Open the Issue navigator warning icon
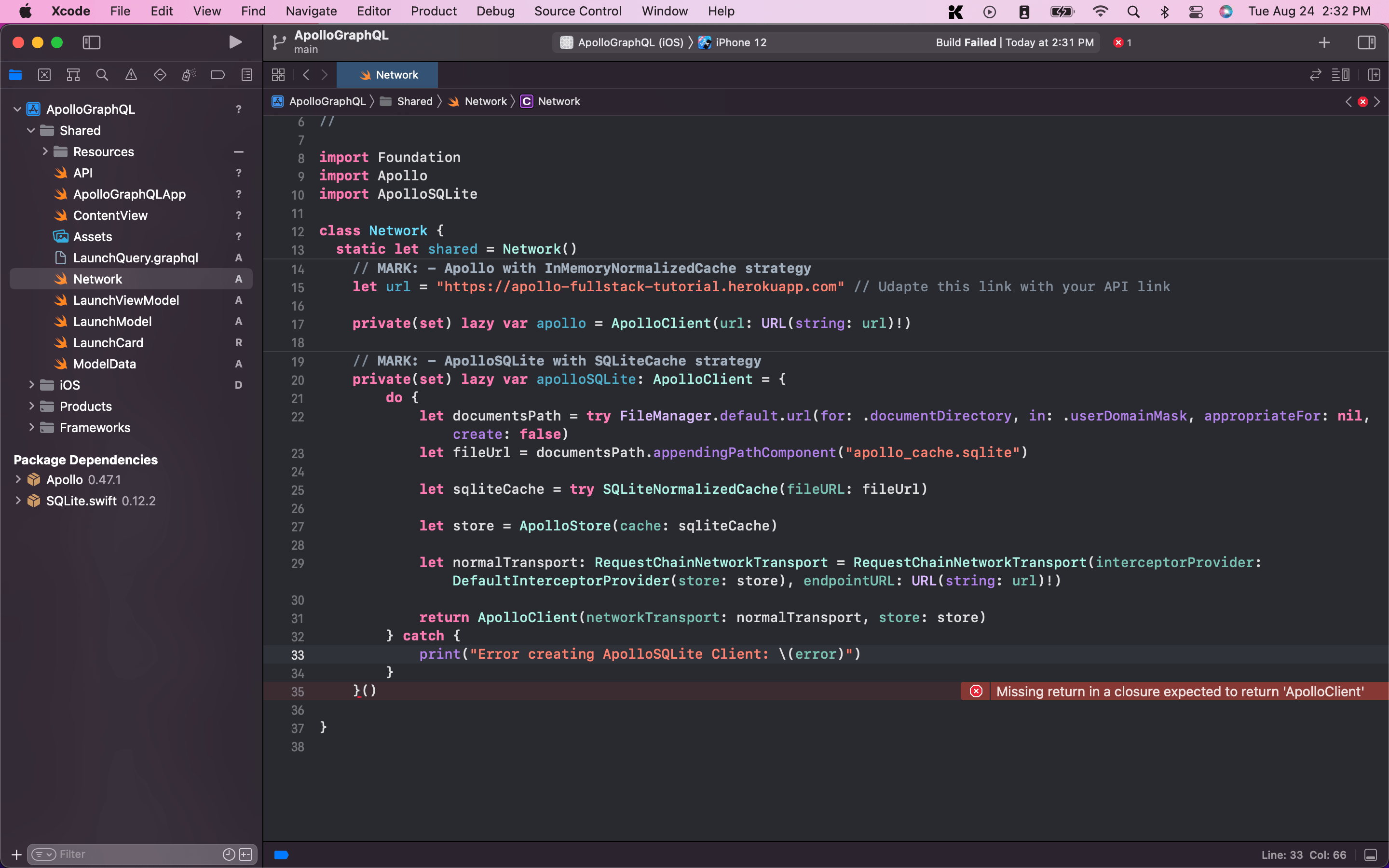This screenshot has width=1389, height=868. tap(131, 75)
